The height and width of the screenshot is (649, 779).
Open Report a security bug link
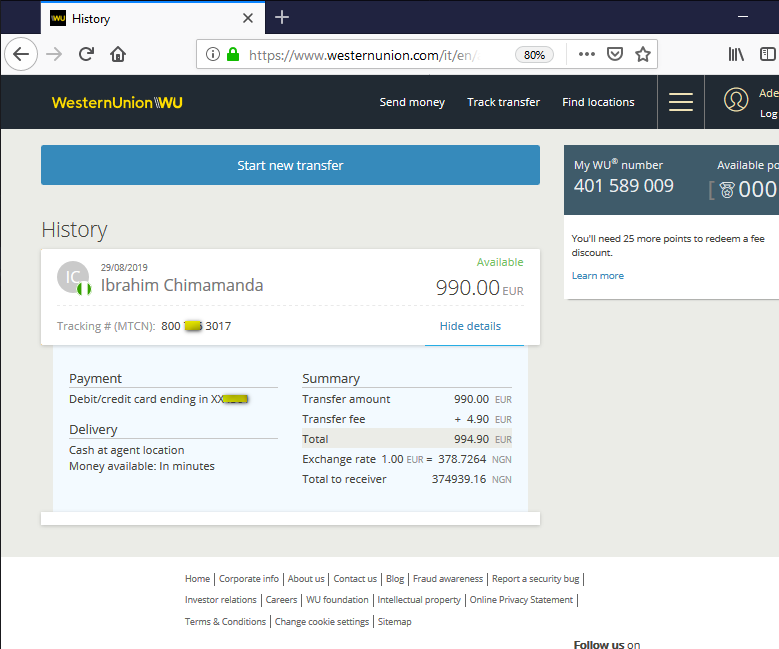[x=536, y=578]
